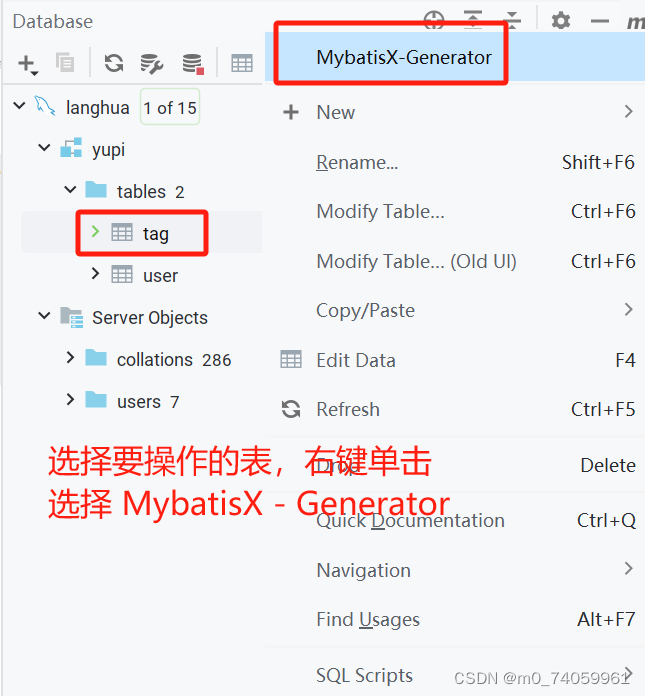
Task: Open Data Source Properties wrench icon
Action: [152, 63]
